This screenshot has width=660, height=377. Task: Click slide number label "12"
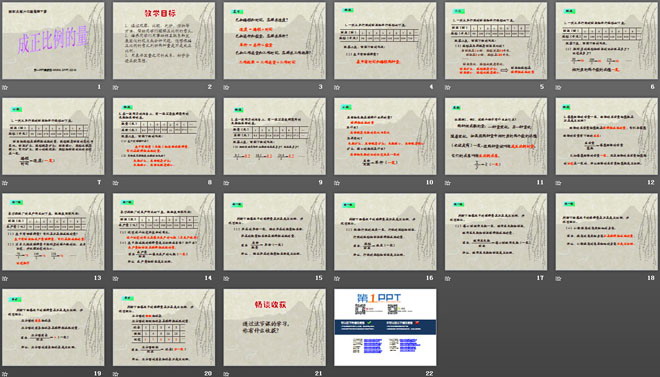pos(651,182)
